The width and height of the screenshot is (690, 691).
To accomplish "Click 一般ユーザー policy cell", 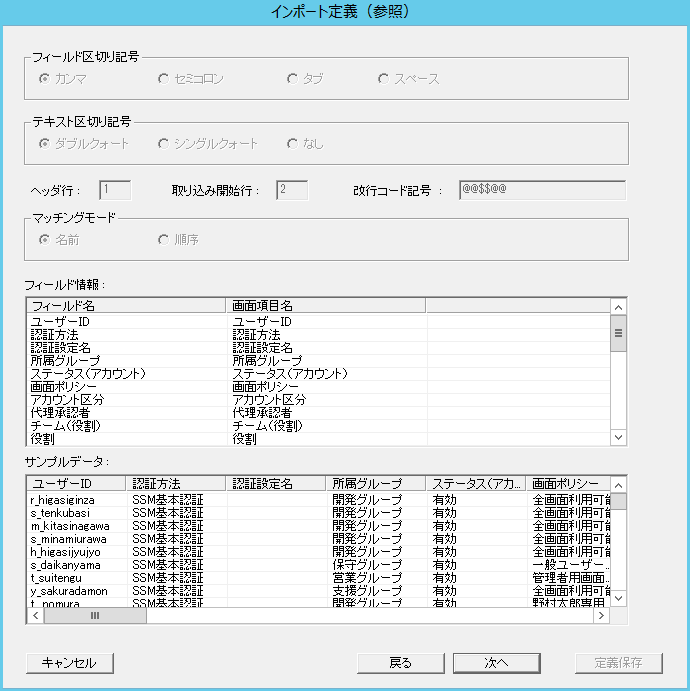I will click(x=571, y=565).
